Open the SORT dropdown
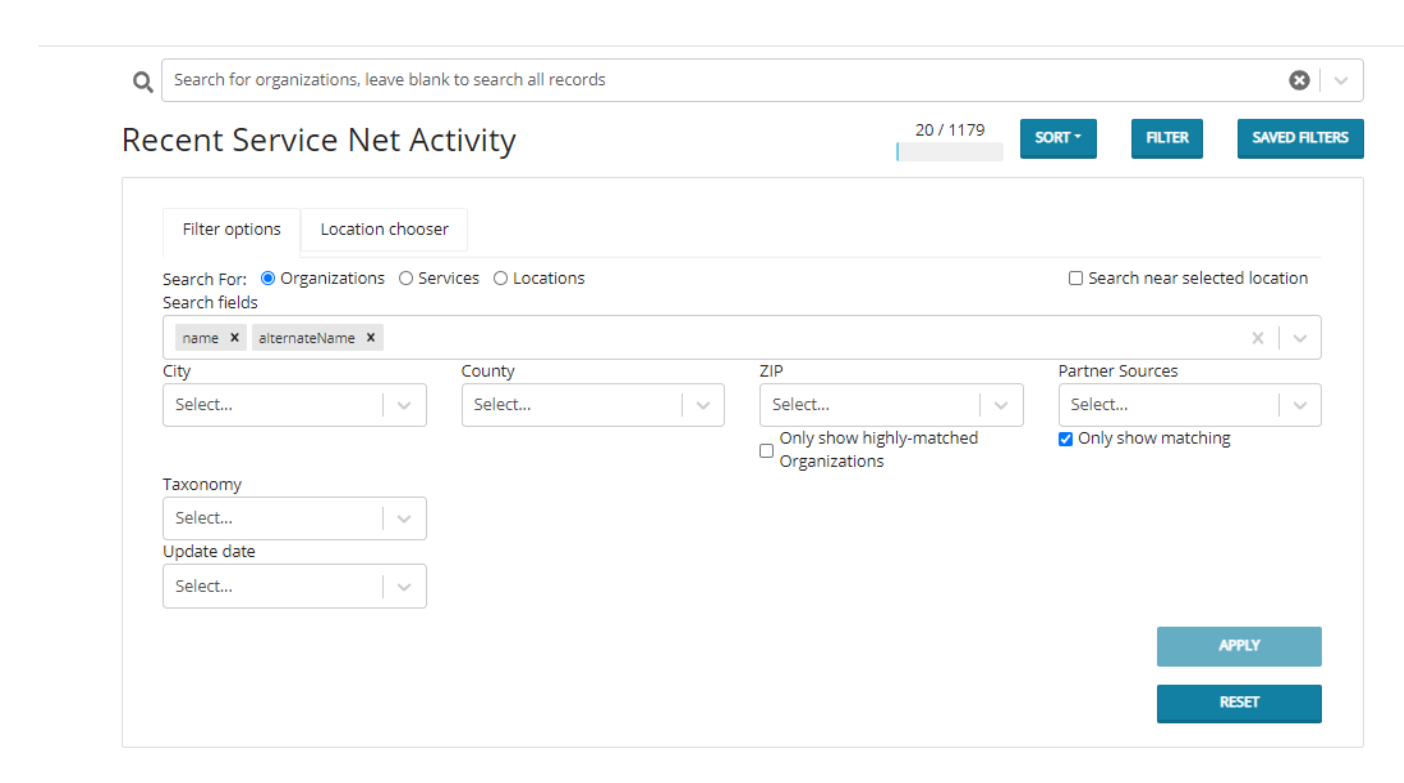 pyautogui.click(x=1057, y=138)
